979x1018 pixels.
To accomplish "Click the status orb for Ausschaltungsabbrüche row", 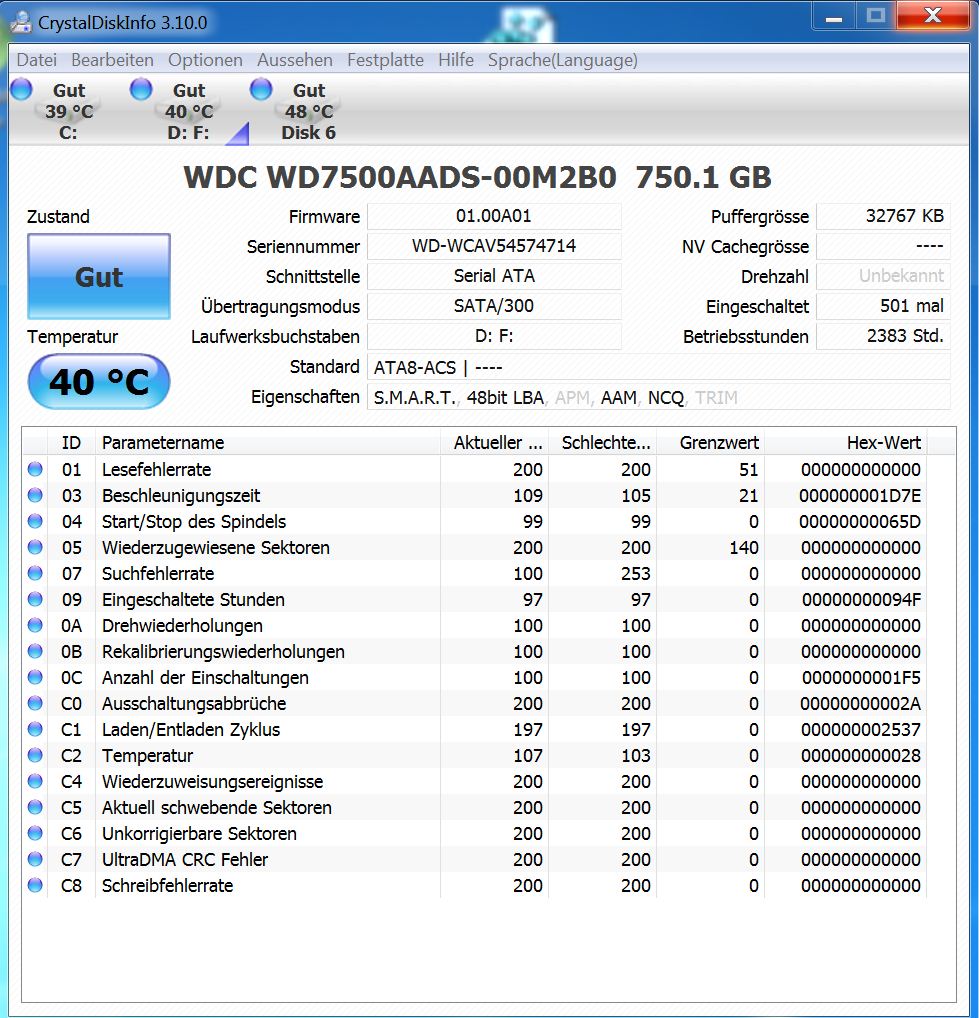I will (35, 703).
